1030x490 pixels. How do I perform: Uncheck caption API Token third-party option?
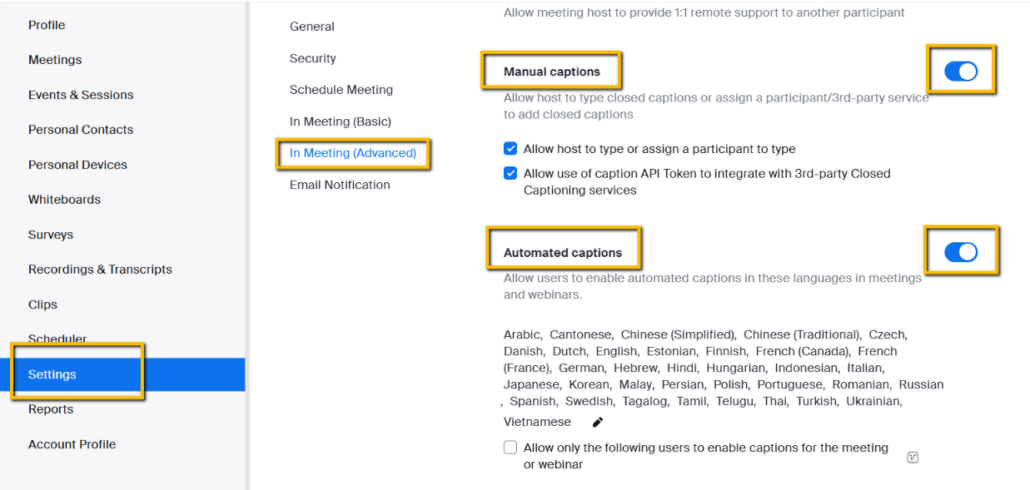(x=510, y=174)
